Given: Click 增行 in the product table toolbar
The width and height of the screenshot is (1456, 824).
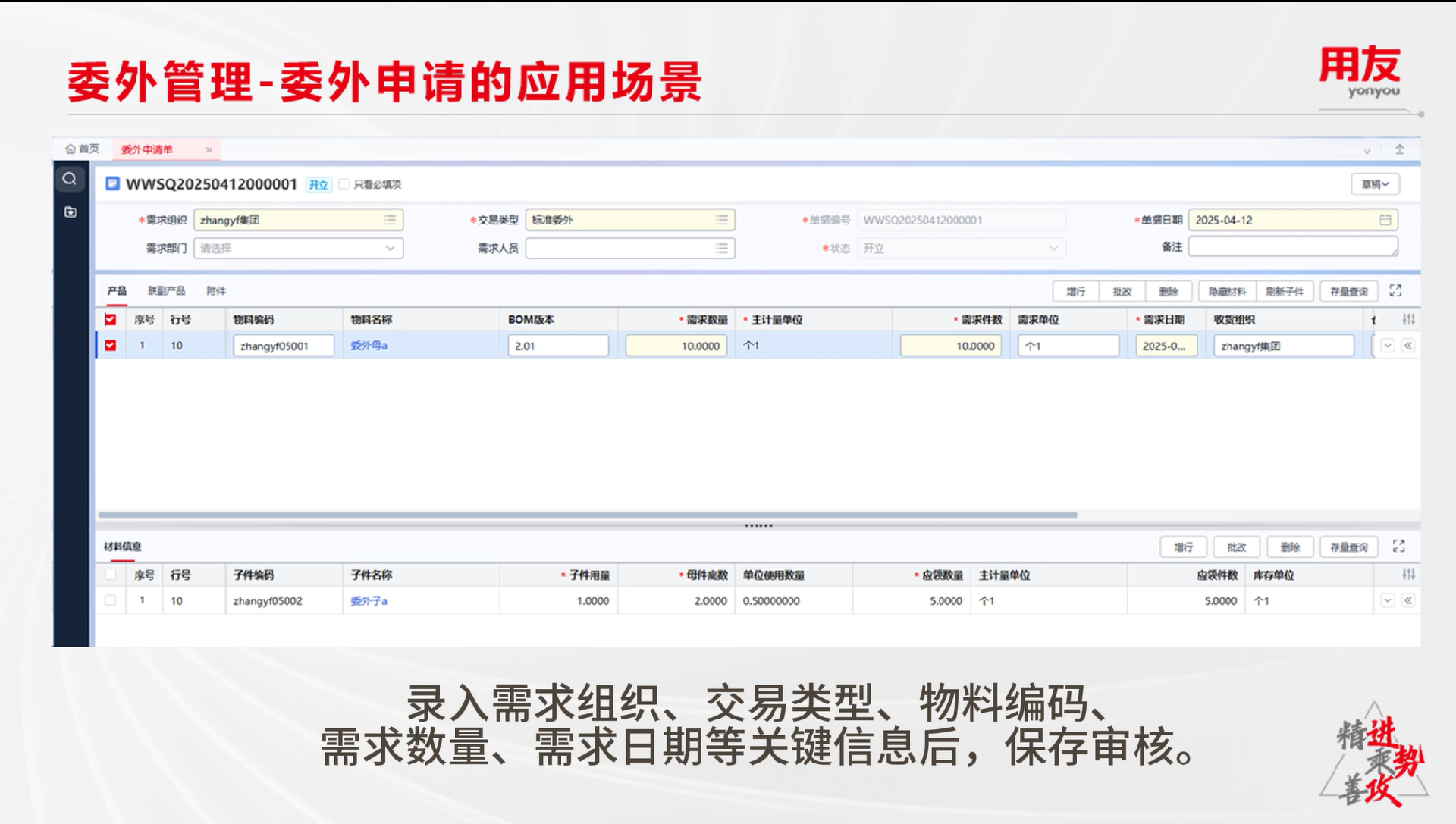Looking at the screenshot, I should coord(1075,292).
